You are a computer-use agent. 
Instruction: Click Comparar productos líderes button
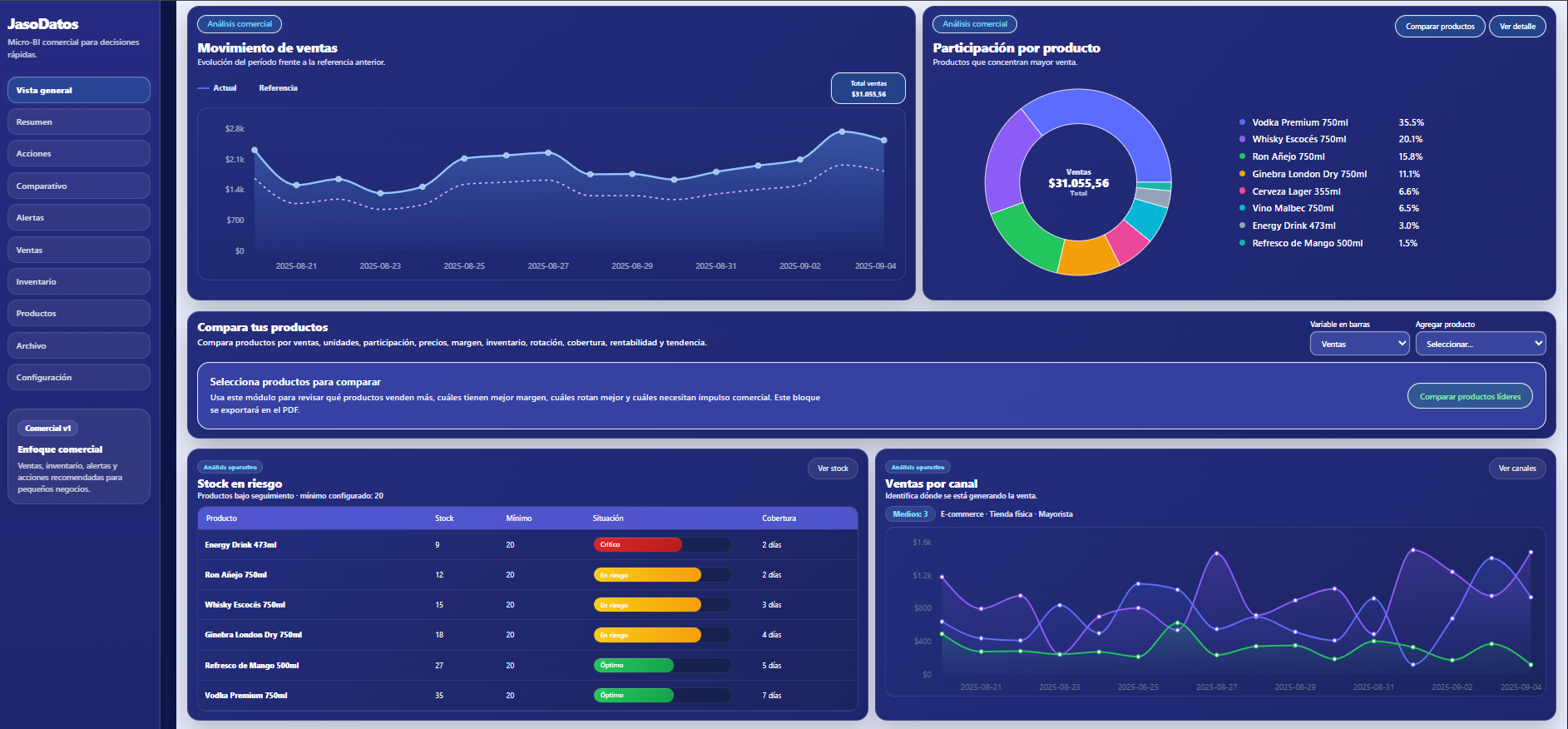click(x=1470, y=396)
